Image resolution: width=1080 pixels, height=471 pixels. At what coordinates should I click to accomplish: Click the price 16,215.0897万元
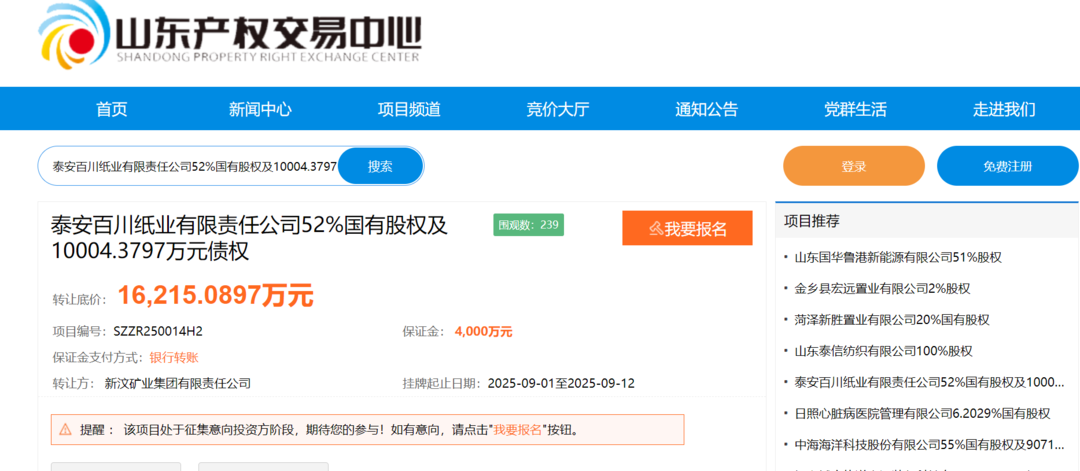coord(216,295)
